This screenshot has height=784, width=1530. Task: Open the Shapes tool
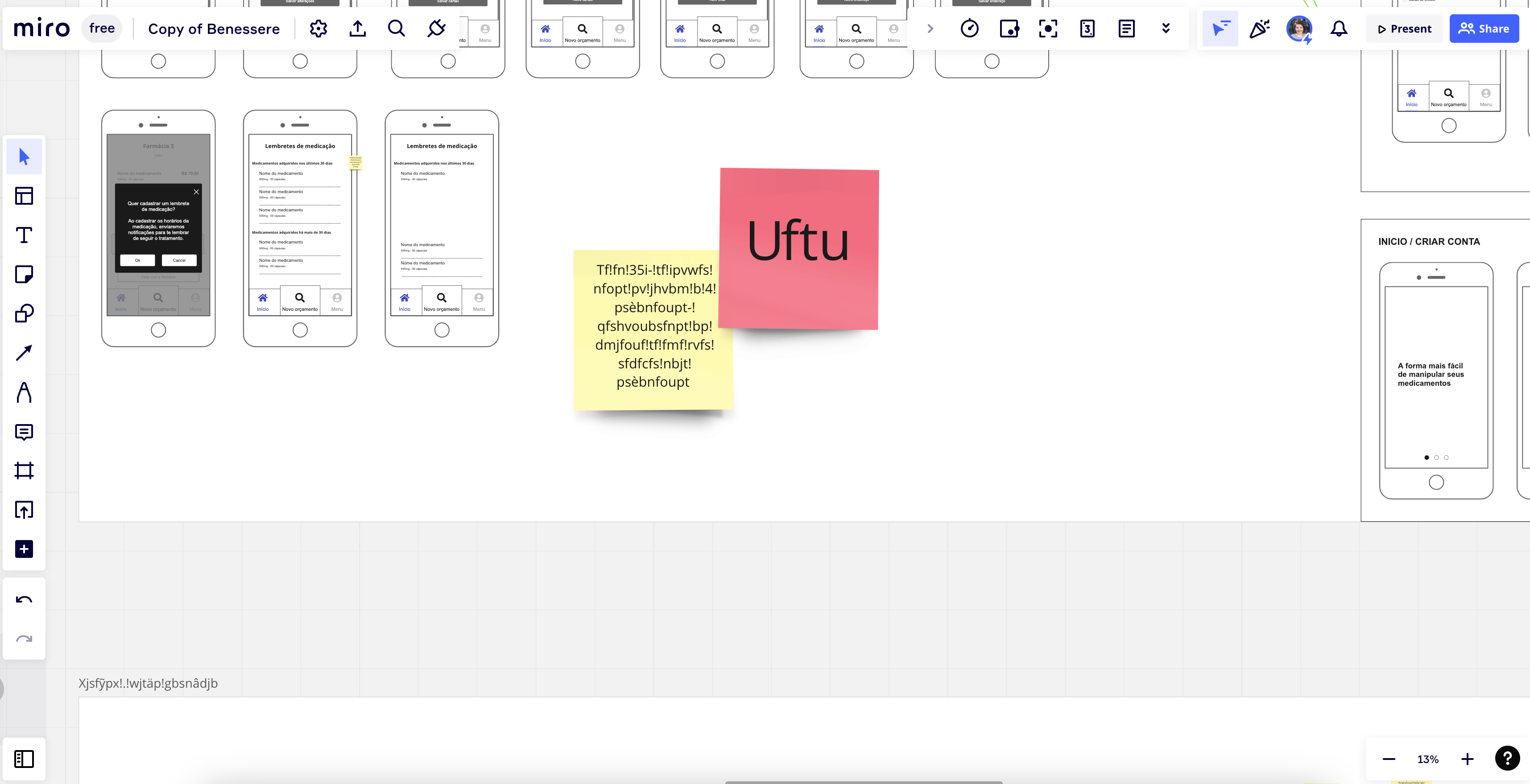coord(24,313)
